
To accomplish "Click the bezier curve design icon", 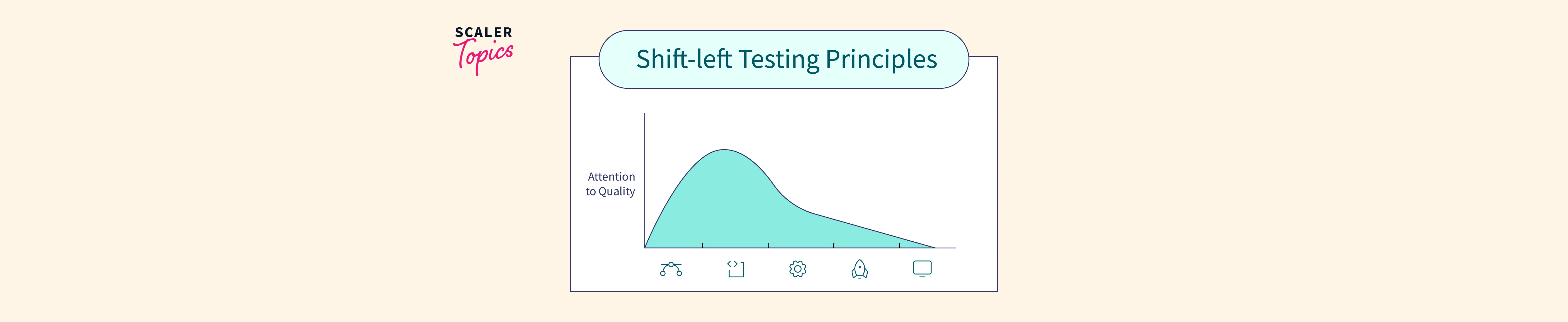I will coord(671,269).
